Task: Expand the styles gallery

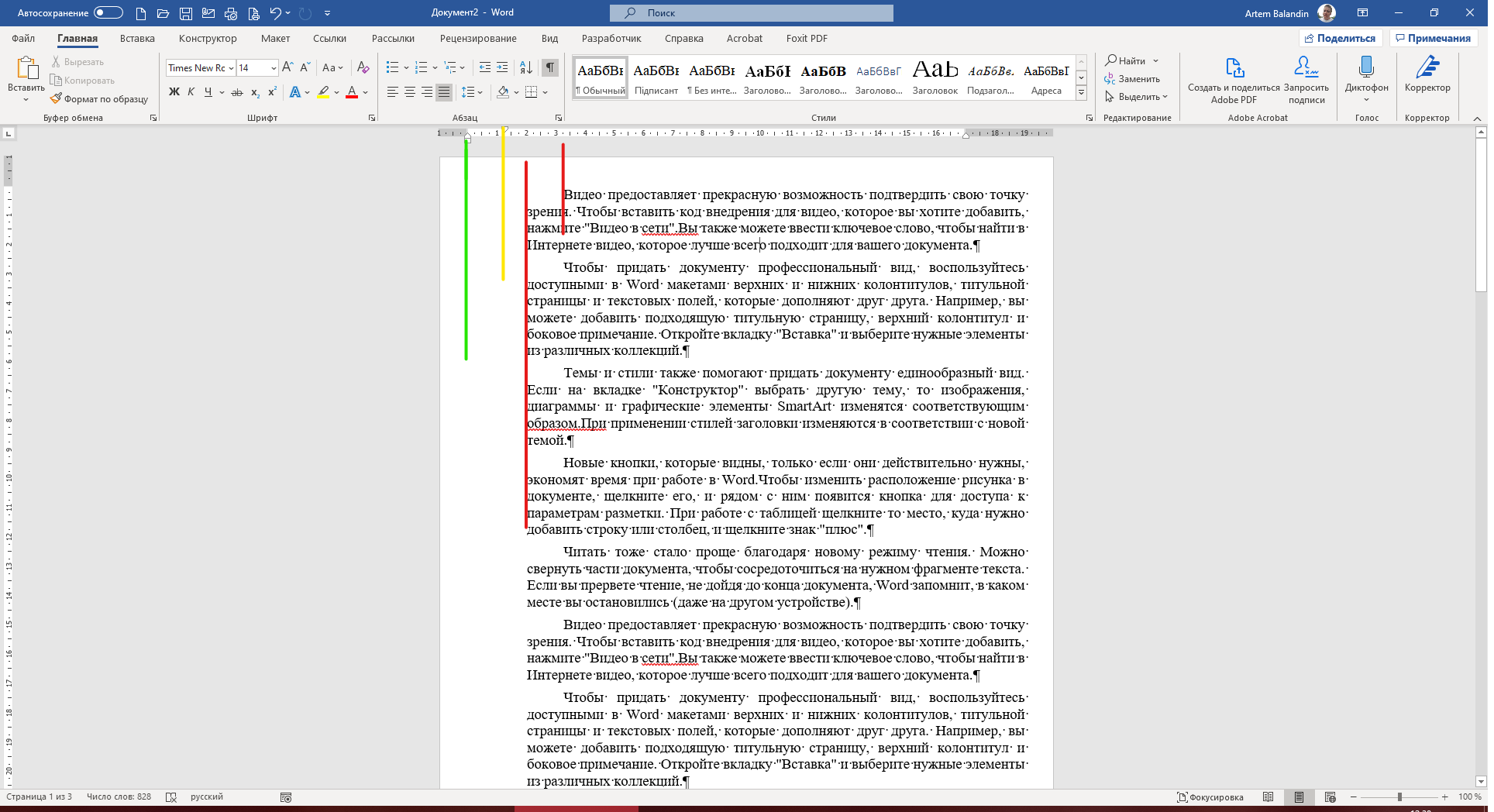Action: click(x=1081, y=93)
